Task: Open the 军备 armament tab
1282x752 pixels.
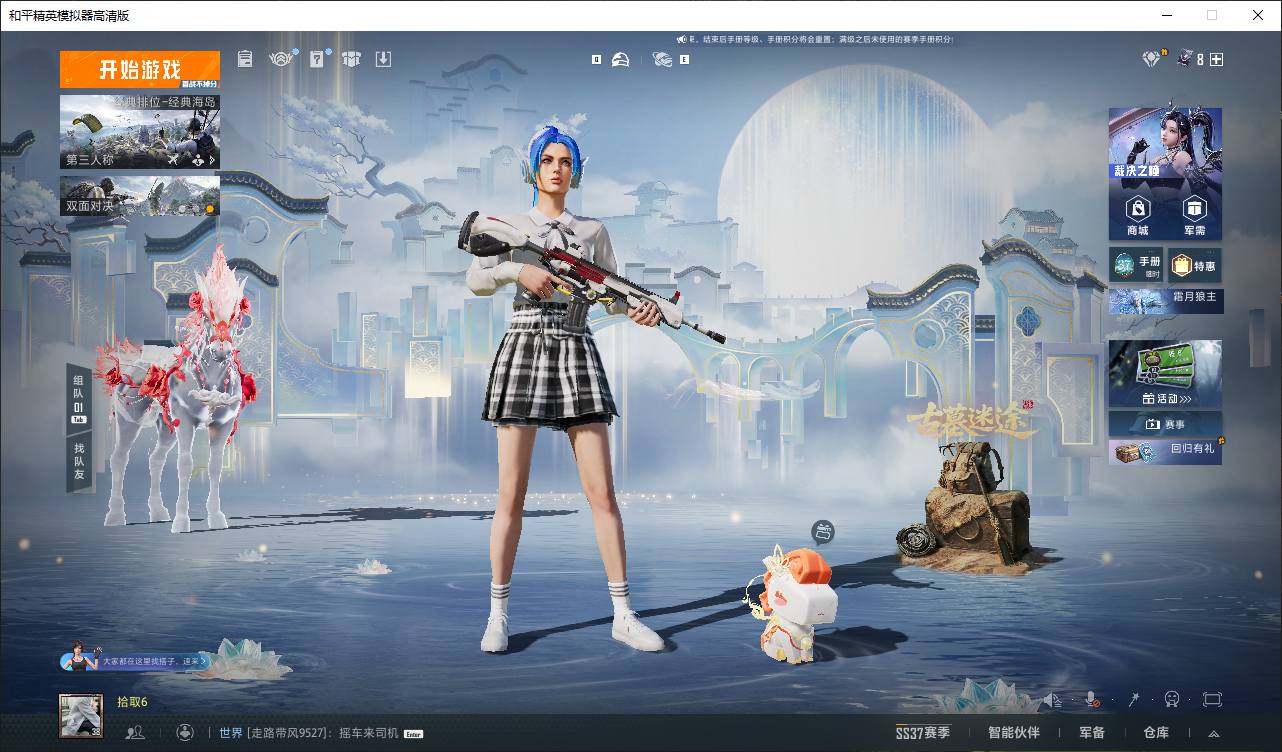Action: point(1092,733)
